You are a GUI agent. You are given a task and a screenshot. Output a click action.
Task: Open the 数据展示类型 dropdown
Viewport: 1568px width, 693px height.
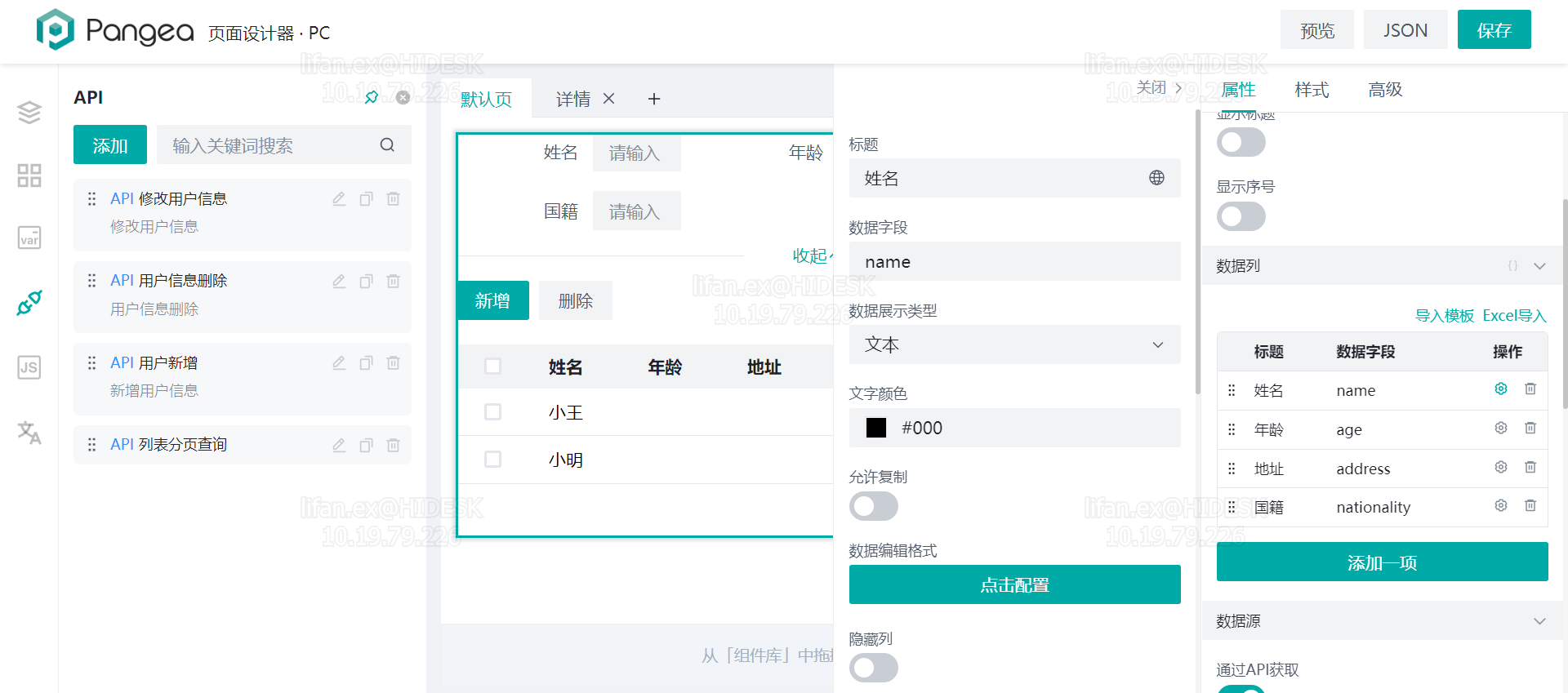click(1014, 344)
